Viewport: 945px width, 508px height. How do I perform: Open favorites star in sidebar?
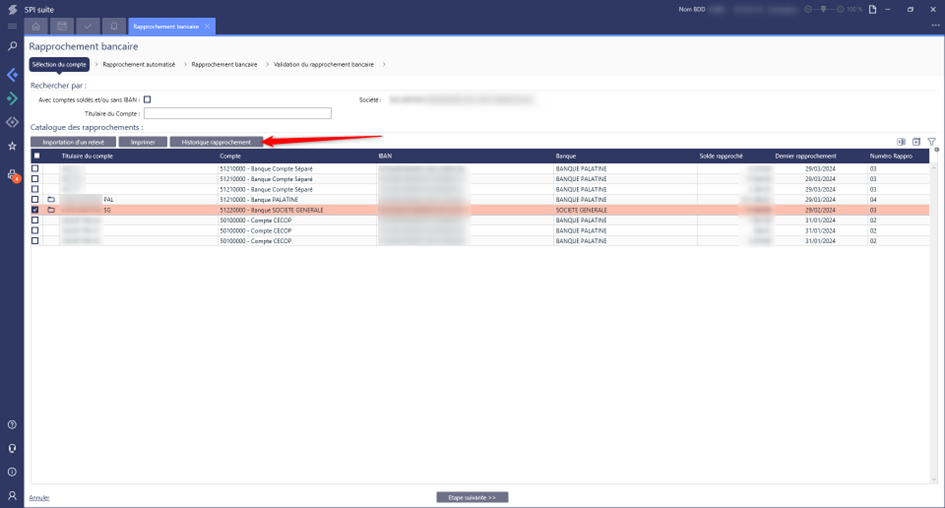[12, 146]
